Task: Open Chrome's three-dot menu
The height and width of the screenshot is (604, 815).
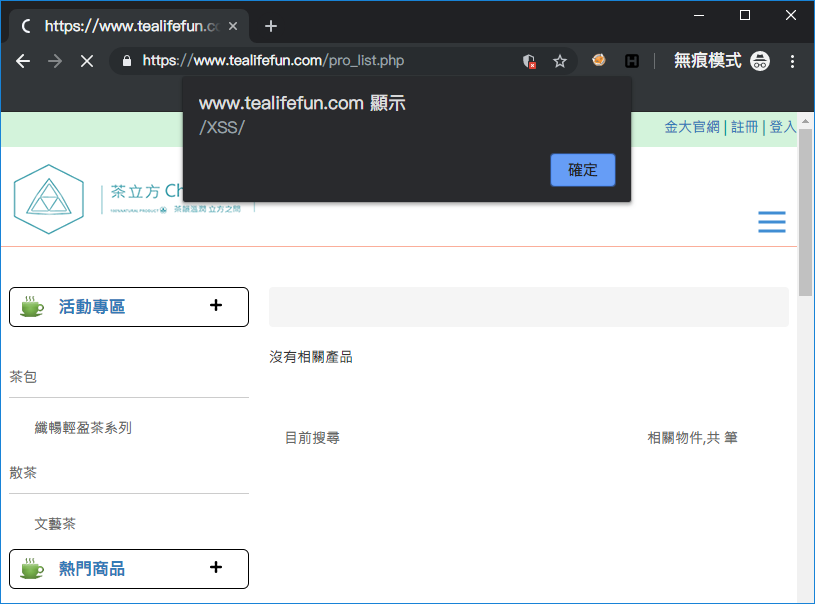Action: pyautogui.click(x=792, y=61)
